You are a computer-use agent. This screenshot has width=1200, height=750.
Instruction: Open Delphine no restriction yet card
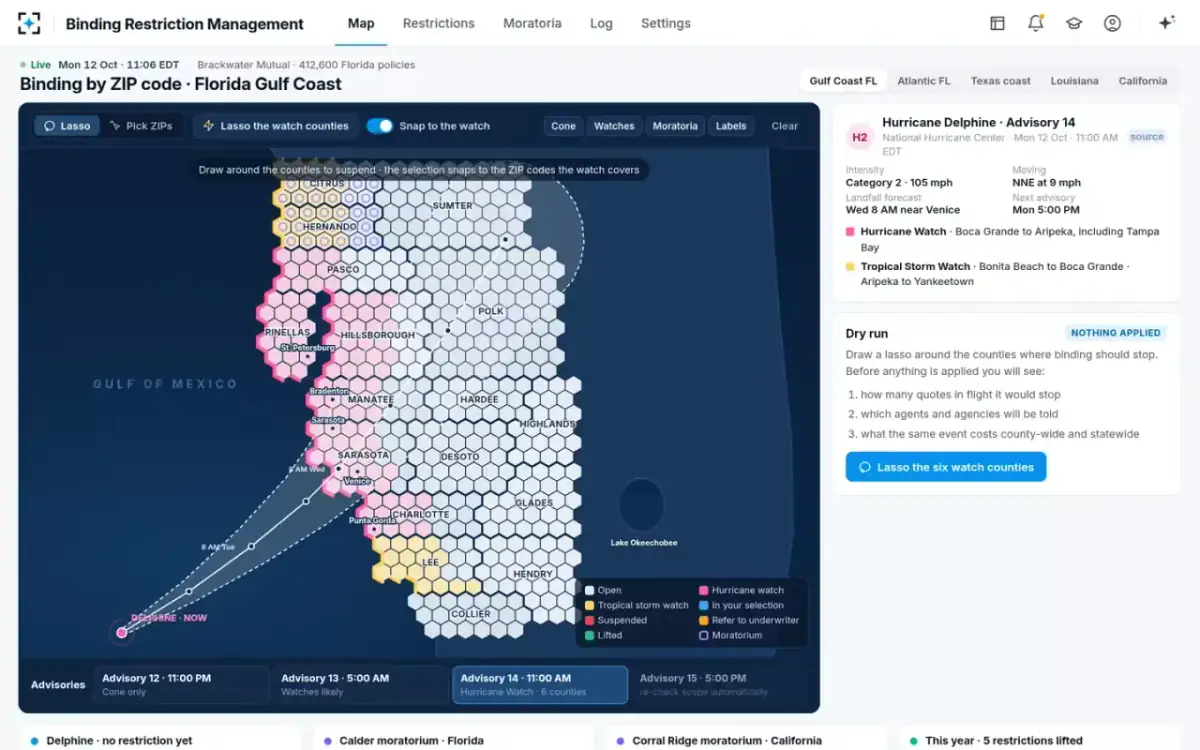coord(160,738)
